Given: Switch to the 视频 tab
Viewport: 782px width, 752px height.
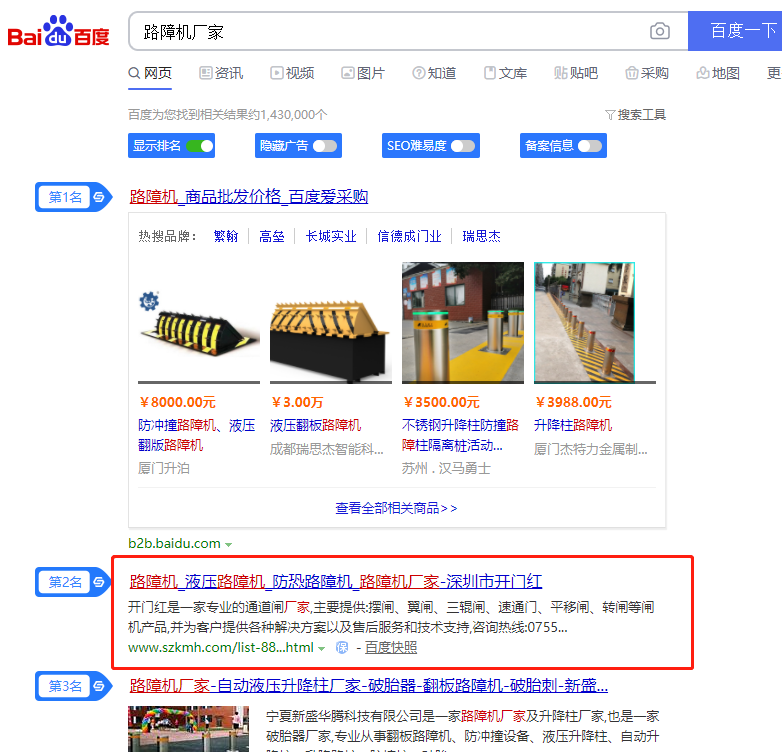Looking at the screenshot, I should (292, 73).
